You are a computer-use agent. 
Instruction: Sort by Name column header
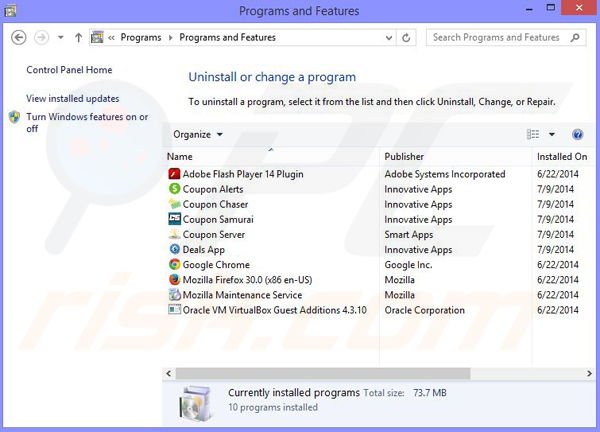(x=179, y=157)
